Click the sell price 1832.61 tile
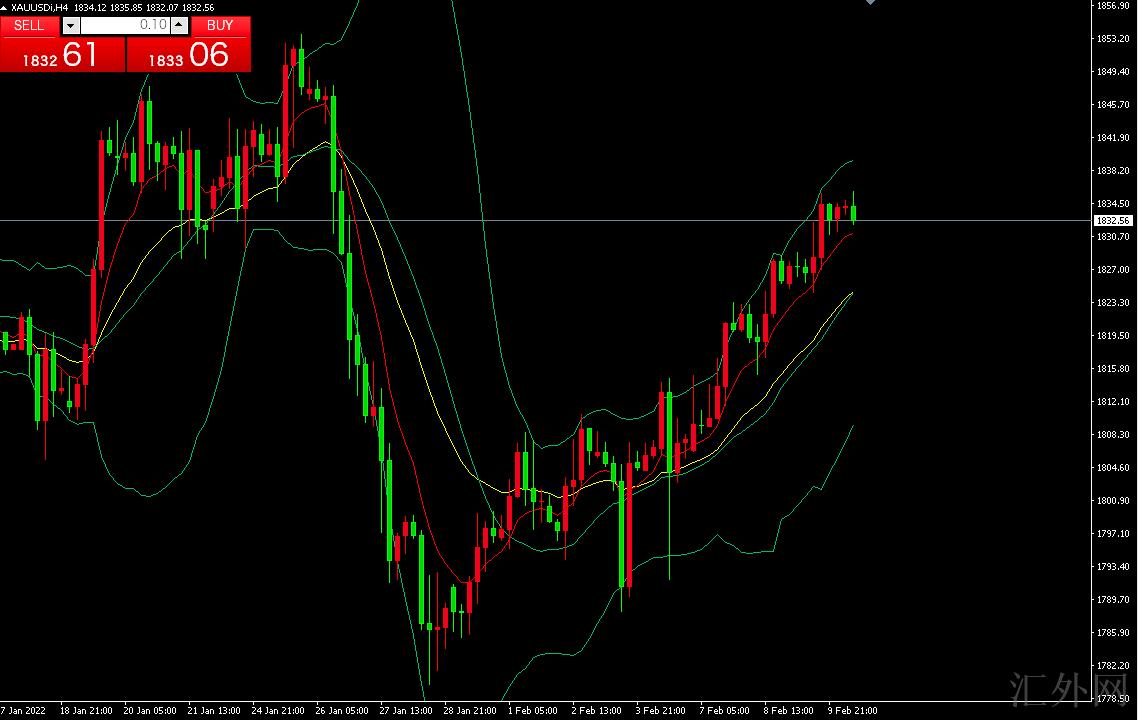The height and width of the screenshot is (720, 1138). 62,56
